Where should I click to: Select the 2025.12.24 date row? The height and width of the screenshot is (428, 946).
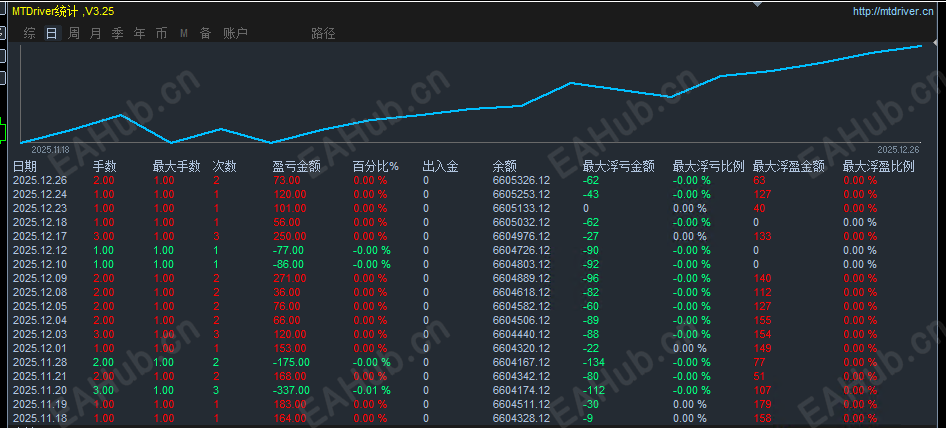(x=40, y=194)
